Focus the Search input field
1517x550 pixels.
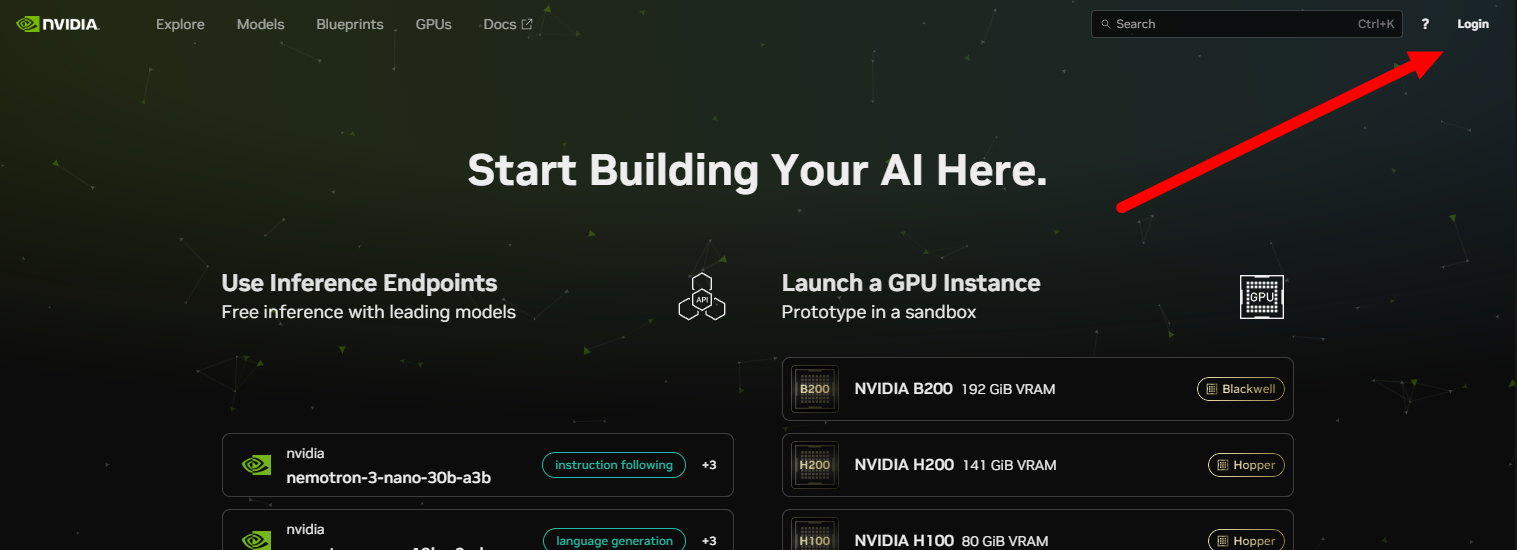(1230, 24)
